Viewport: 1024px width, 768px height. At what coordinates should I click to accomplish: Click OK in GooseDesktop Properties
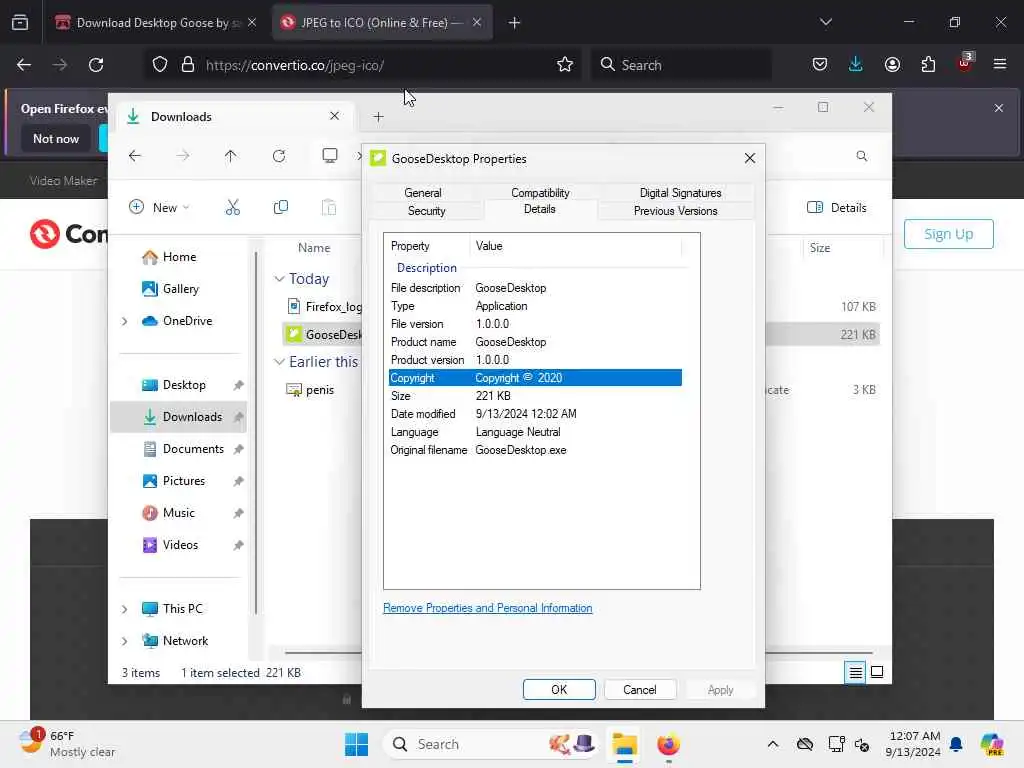(559, 690)
